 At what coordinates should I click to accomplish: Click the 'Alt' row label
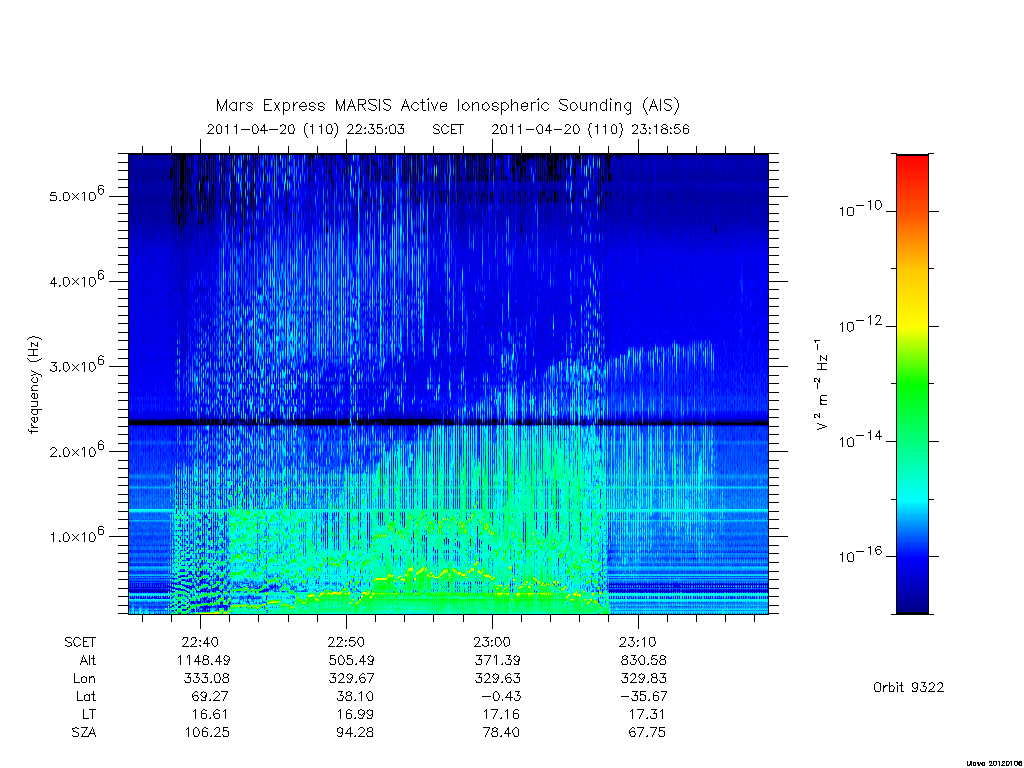pos(88,660)
